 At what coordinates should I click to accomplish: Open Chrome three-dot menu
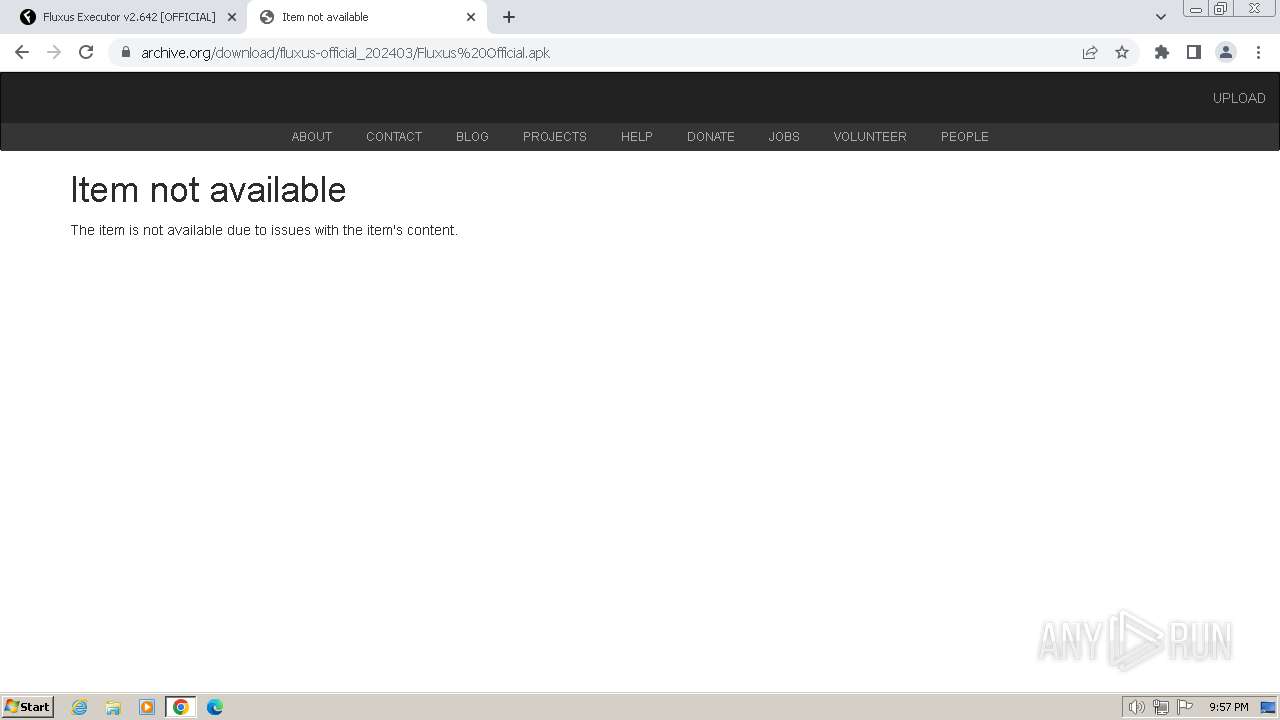(1258, 52)
